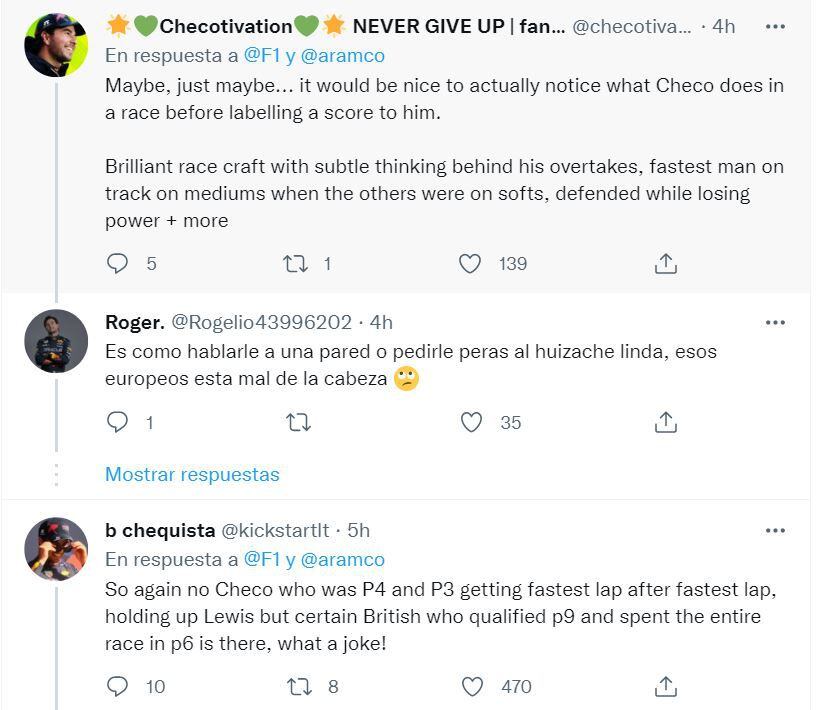Viewport: 816px width, 710px height.
Task: Reply to b chequista's tweet
Action: point(118,686)
